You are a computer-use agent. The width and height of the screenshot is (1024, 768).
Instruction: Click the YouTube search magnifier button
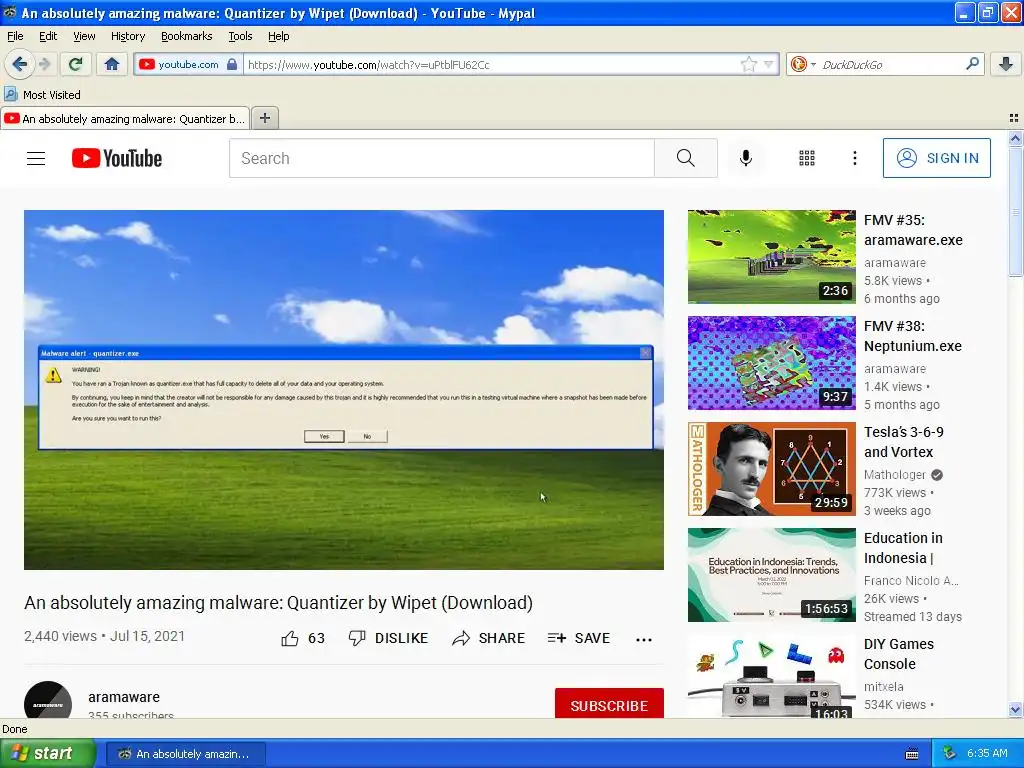coord(686,158)
